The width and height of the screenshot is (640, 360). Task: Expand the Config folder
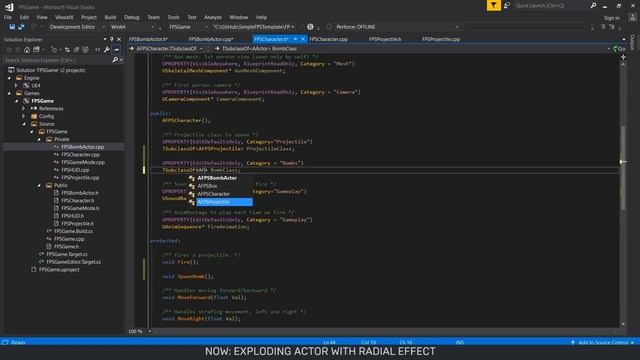24,116
